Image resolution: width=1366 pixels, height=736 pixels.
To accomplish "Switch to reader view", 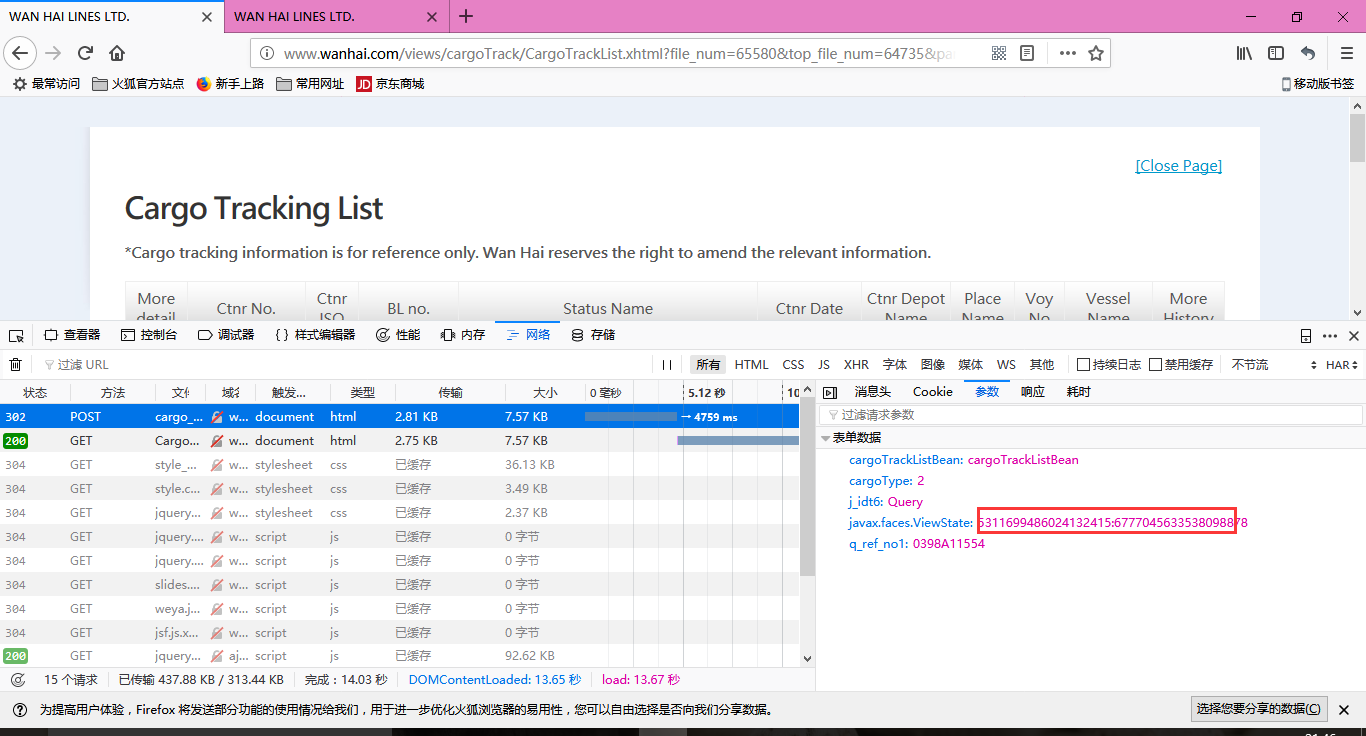I will [1027, 54].
